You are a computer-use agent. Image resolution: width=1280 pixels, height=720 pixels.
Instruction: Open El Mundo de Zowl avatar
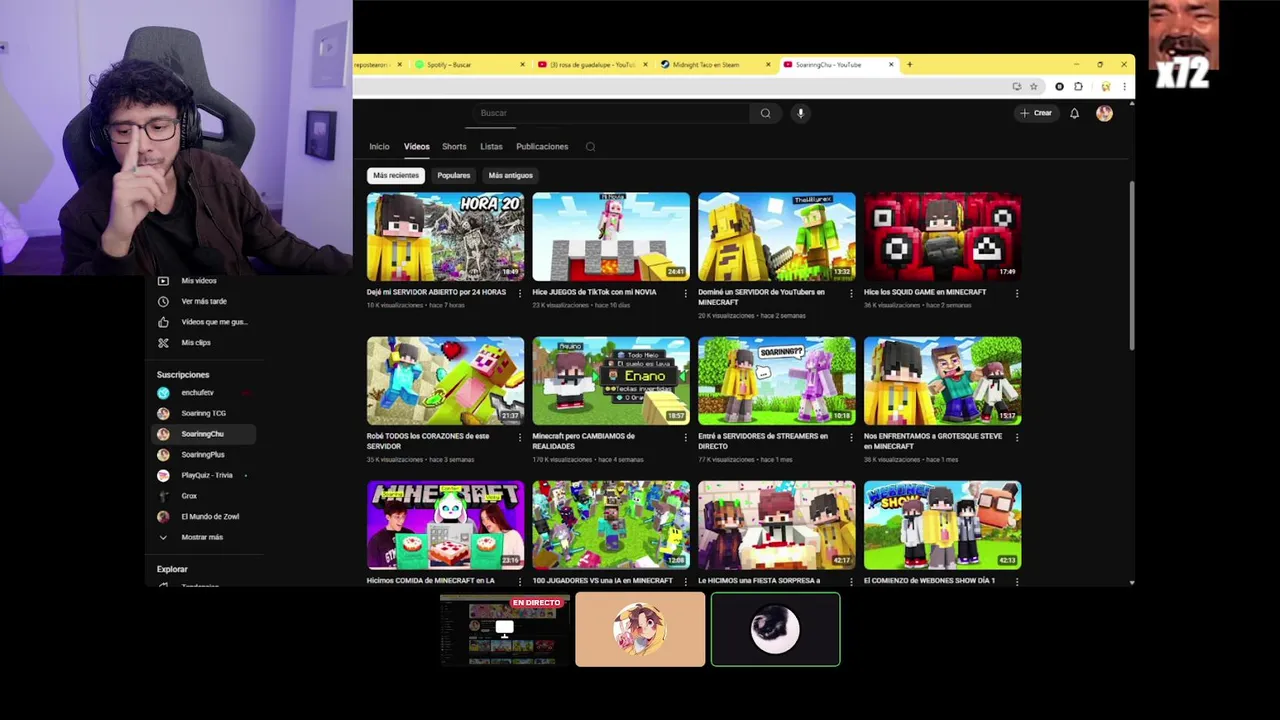(163, 517)
